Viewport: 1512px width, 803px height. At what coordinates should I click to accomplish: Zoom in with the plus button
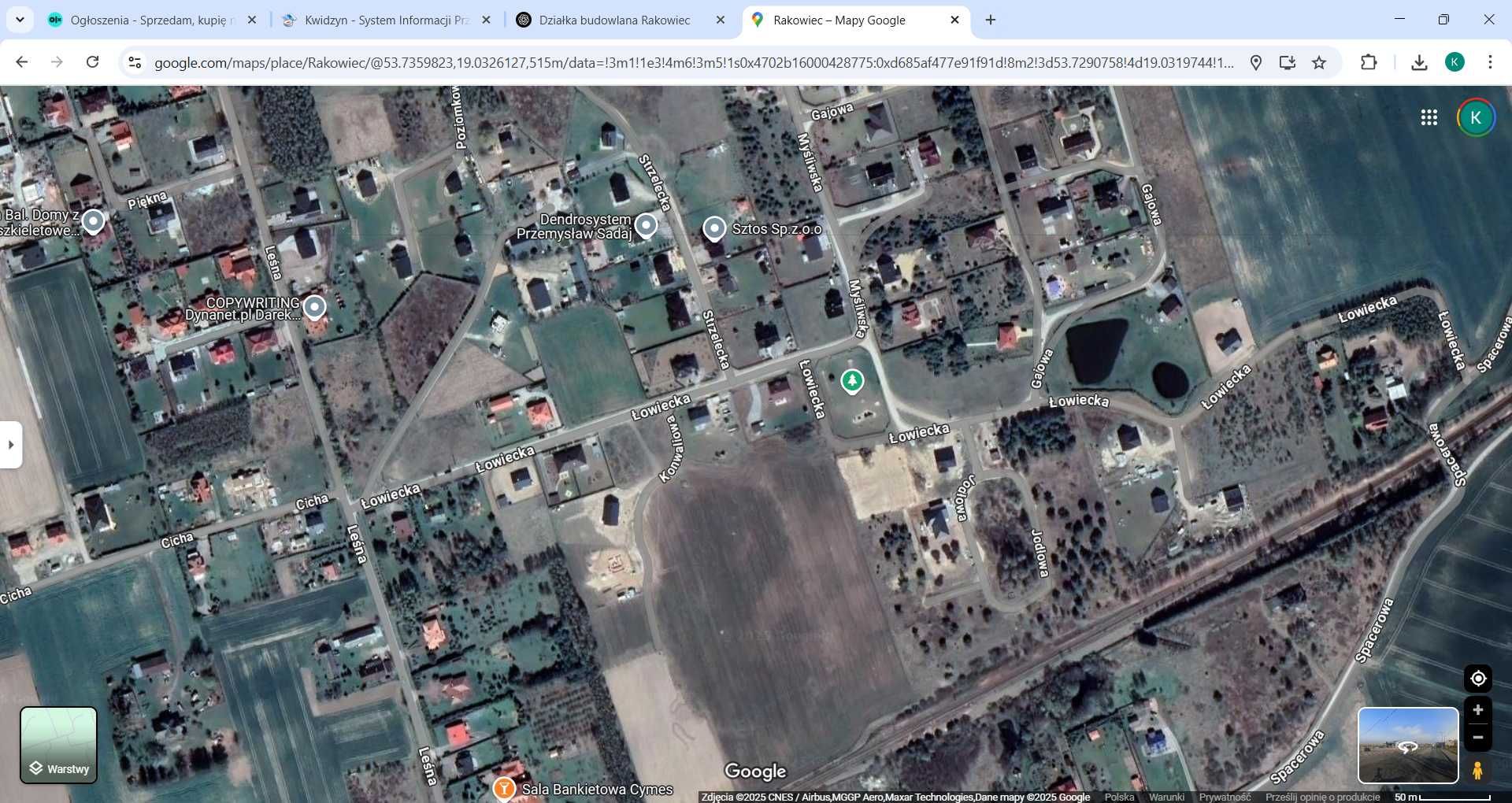[x=1477, y=710]
